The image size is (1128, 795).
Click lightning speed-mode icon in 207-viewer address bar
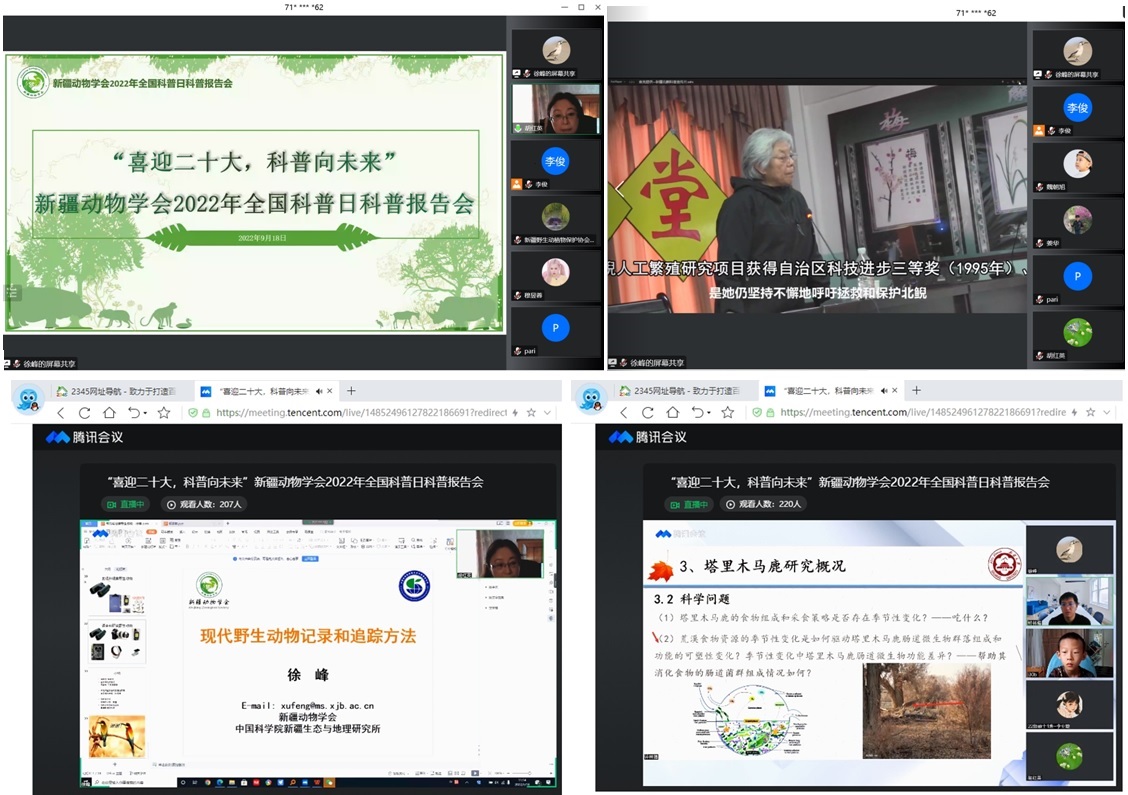(515, 412)
